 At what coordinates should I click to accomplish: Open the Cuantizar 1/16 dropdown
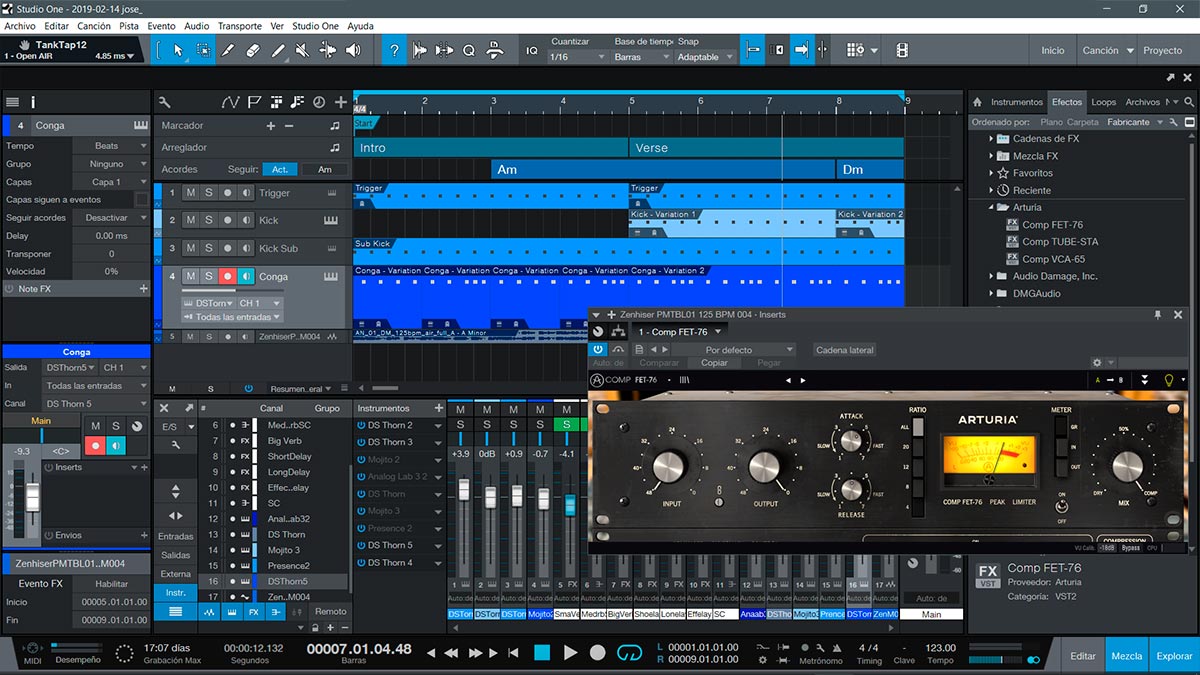tap(578, 57)
